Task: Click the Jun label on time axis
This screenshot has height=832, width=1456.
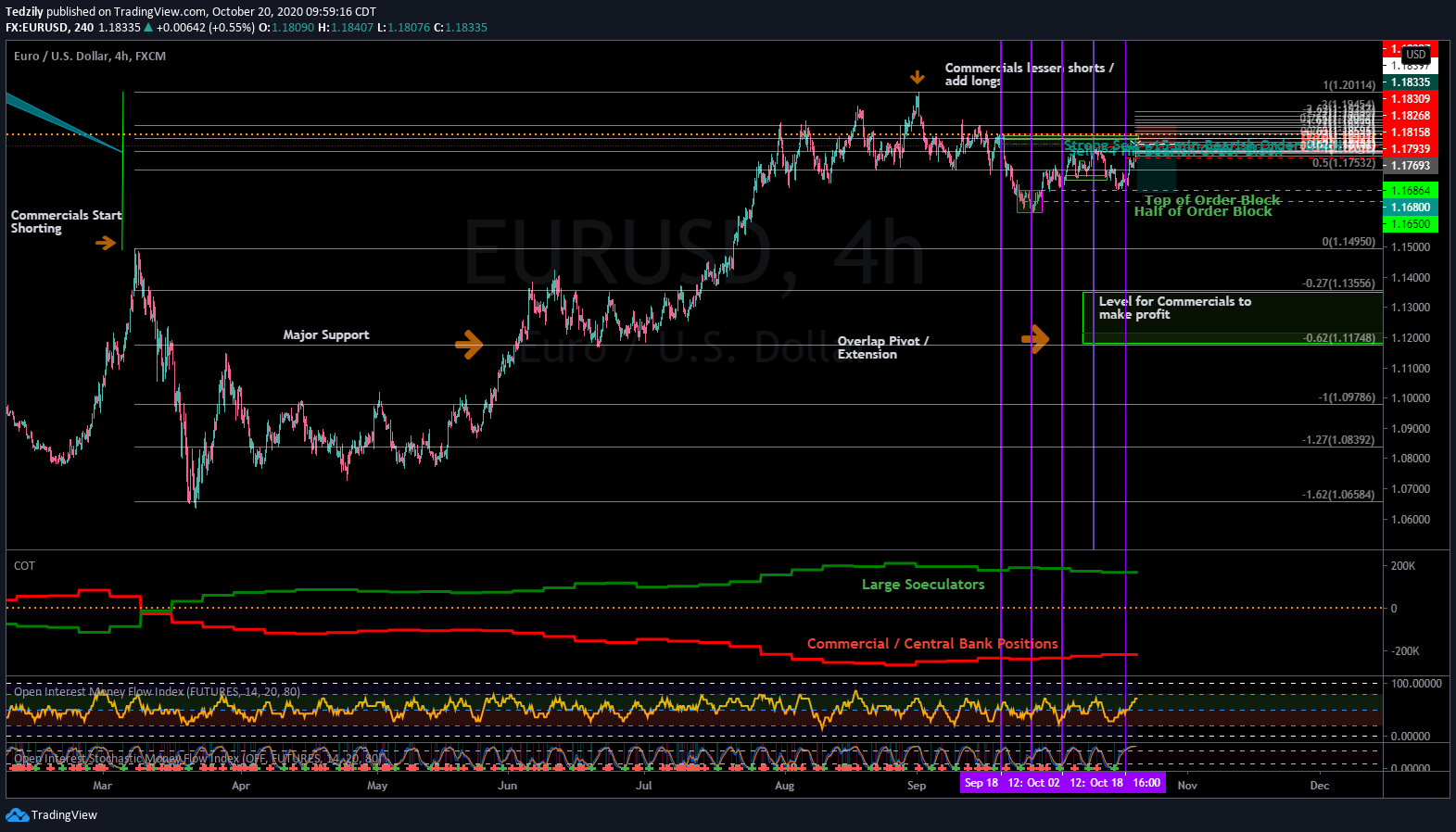Action: pos(508,786)
